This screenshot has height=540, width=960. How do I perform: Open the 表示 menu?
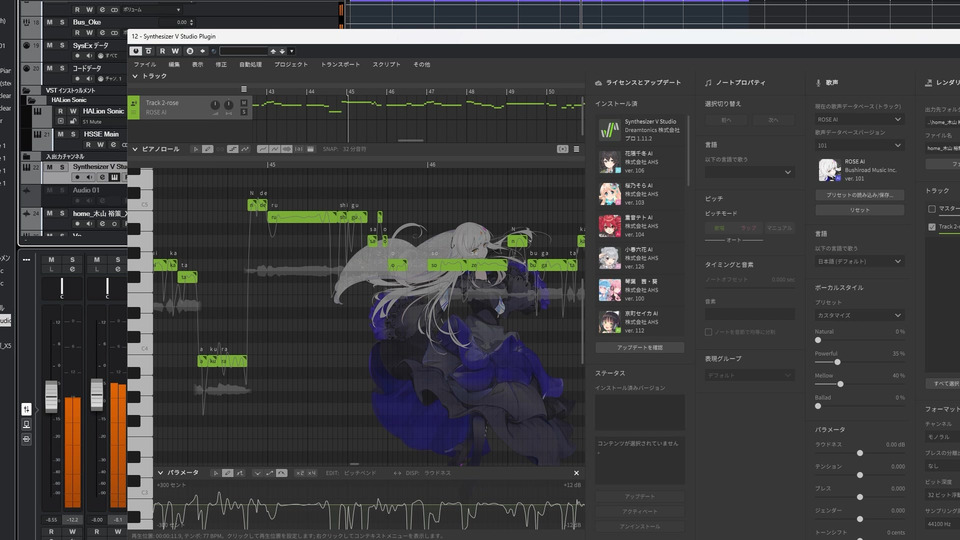[198, 64]
